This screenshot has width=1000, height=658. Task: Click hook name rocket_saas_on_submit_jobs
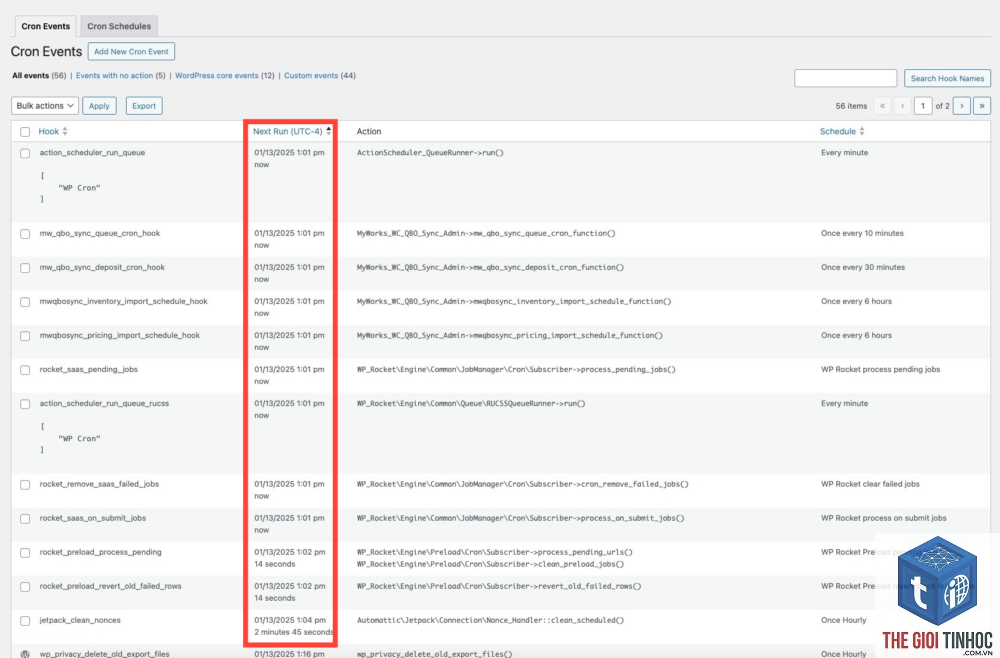92,518
